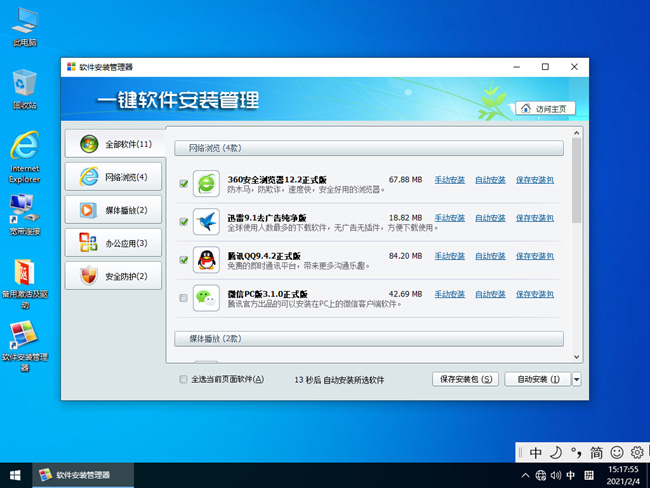Click the 360 Safe Browser app icon

coord(206,183)
